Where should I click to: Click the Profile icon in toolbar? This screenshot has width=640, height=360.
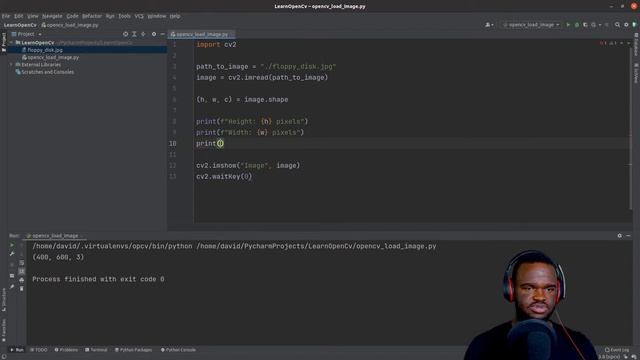tap(594, 25)
